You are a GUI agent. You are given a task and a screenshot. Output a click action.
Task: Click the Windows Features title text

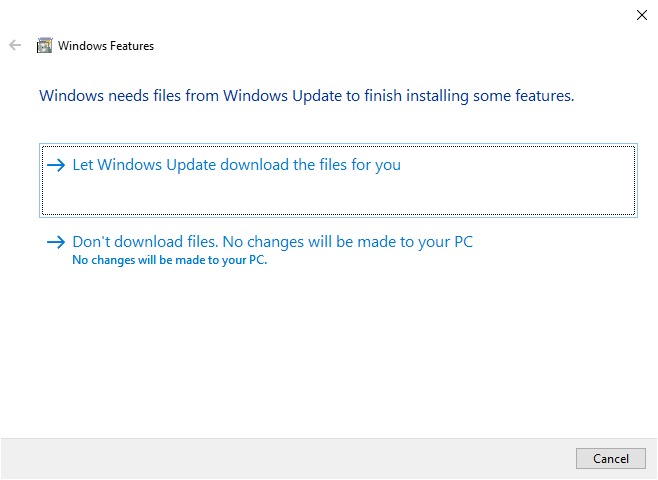tap(106, 46)
